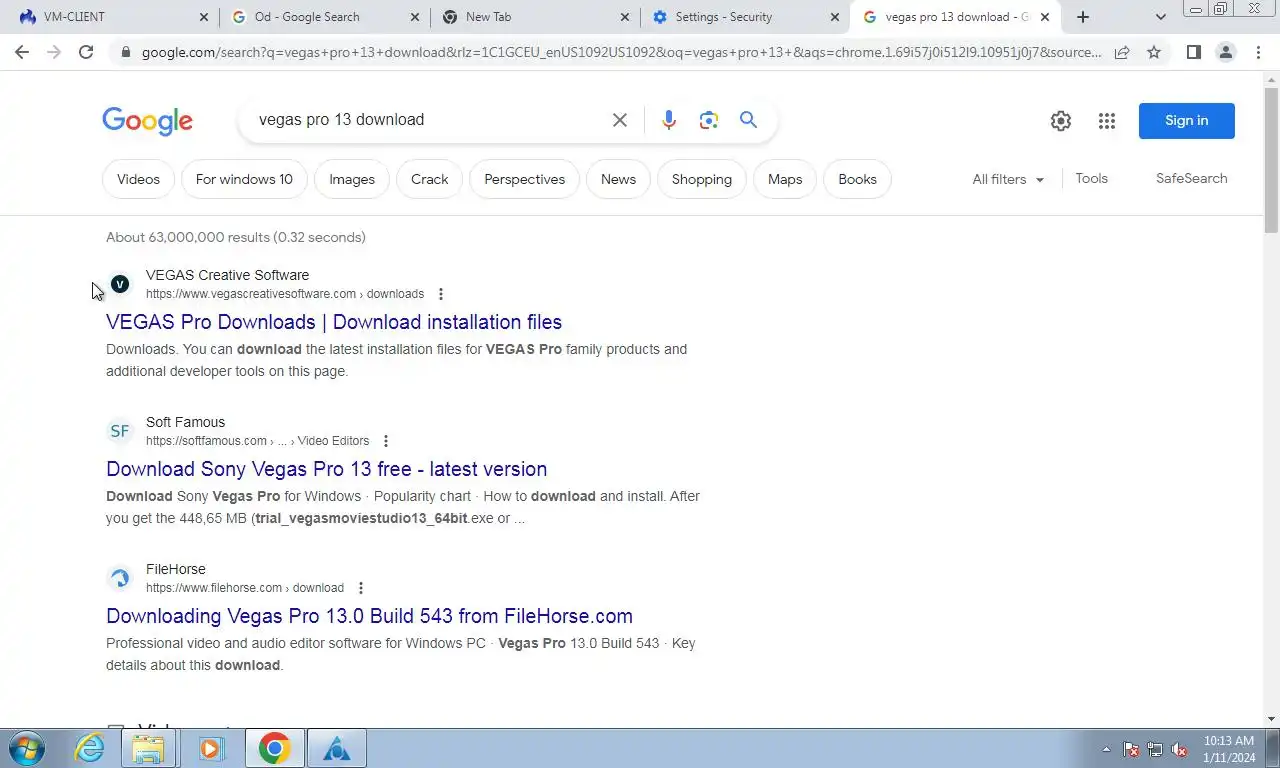Click the VEGAS Creative Software site favicon
Viewport: 1280px width, 768px height.
120,284
